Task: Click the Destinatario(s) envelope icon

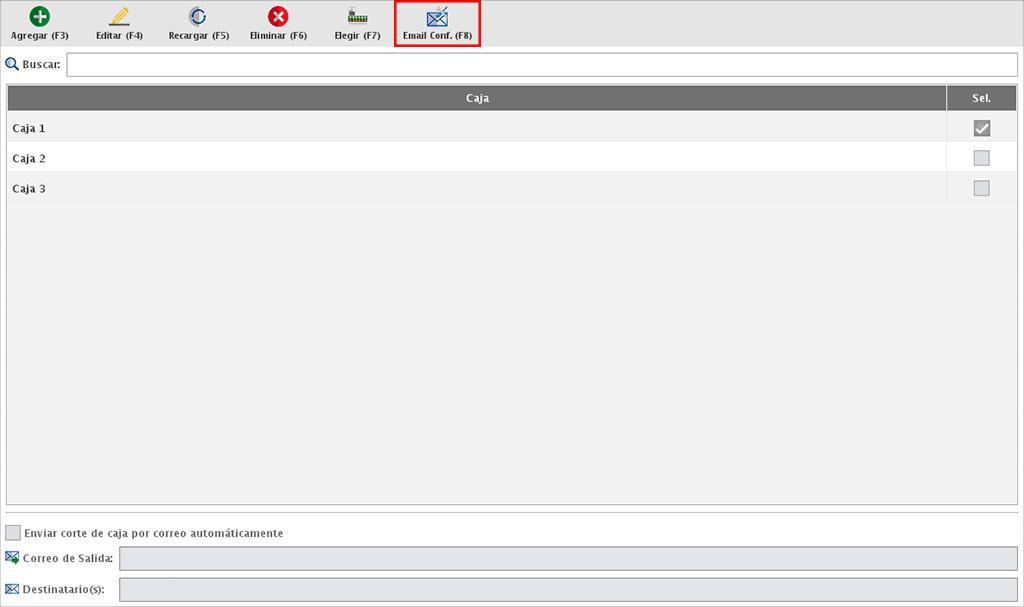Action: pyautogui.click(x=12, y=589)
